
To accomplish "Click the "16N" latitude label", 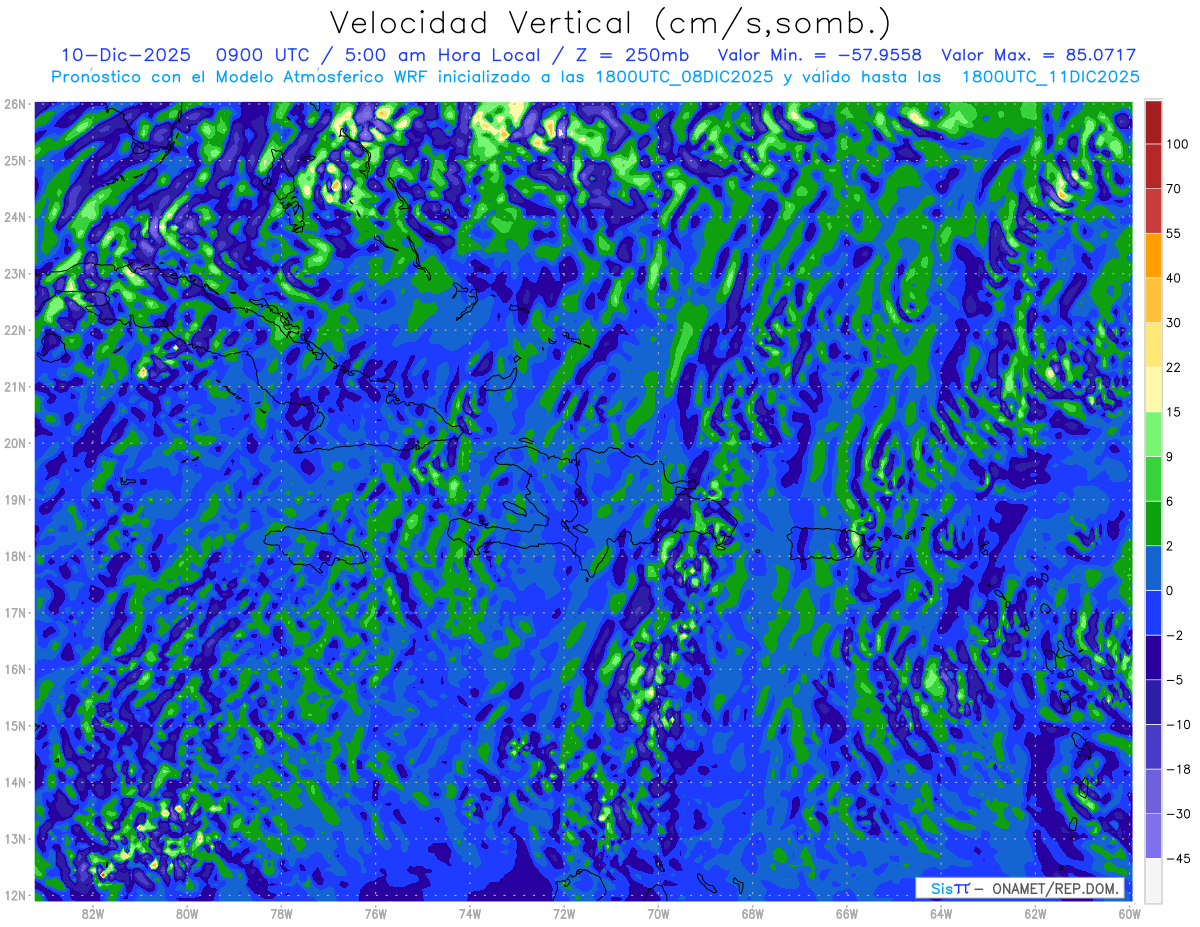I will click(14, 669).
